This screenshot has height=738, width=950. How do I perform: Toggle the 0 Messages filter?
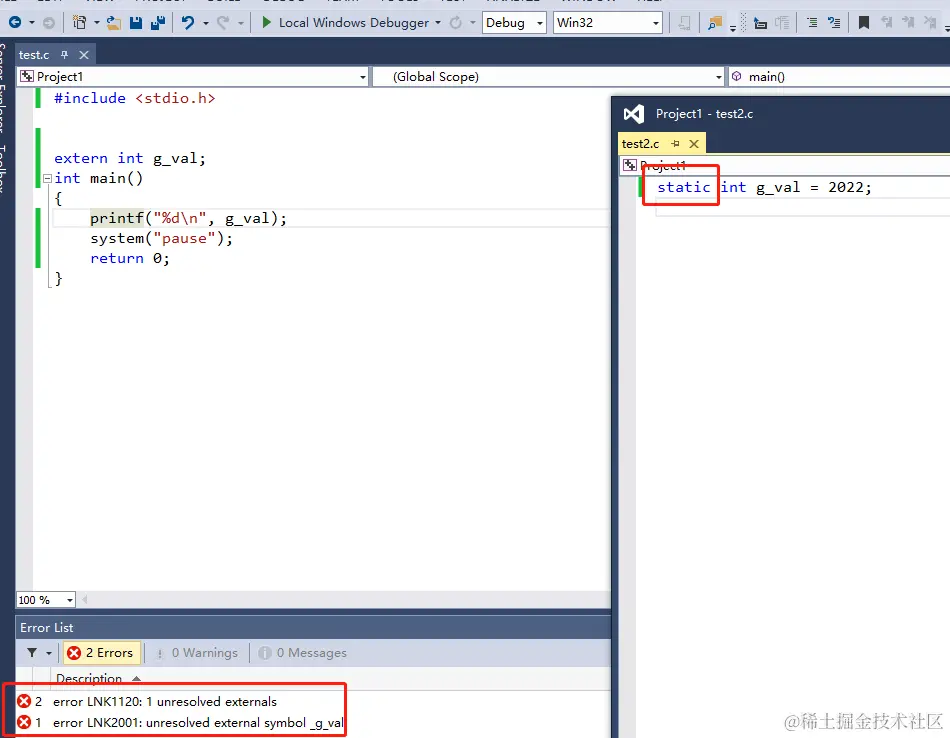(x=303, y=653)
